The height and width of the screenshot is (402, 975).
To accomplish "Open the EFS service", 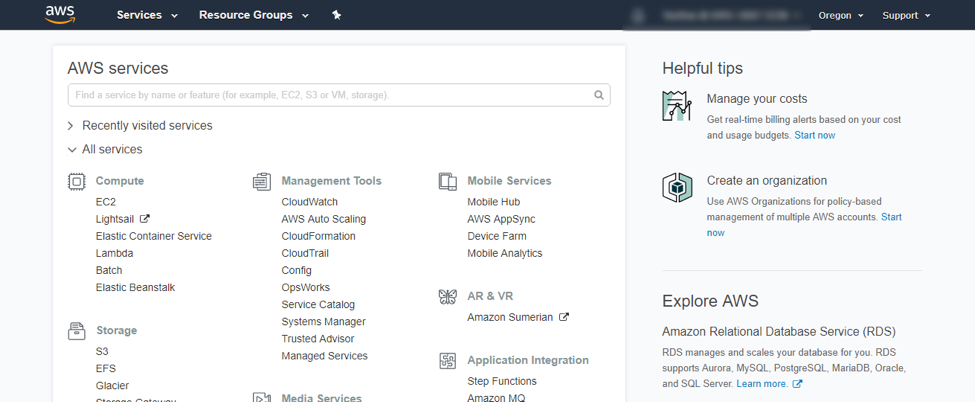I will (106, 368).
